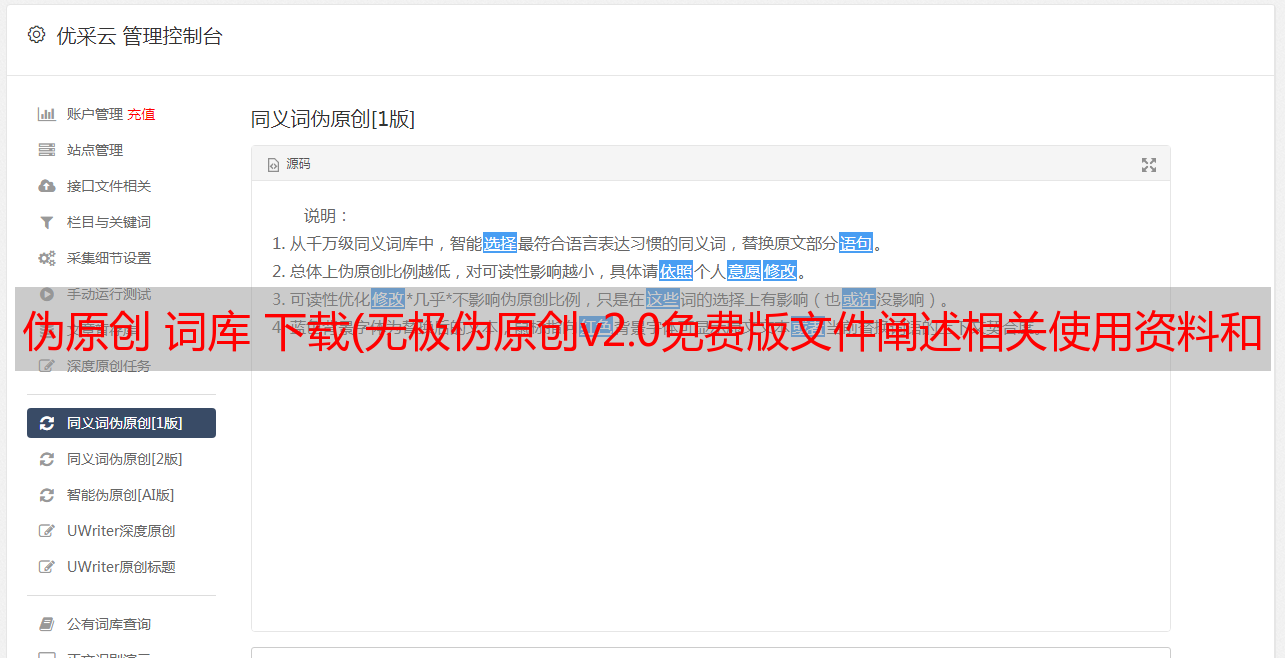Click the 源码 button in editor toolbar

[x=289, y=164]
